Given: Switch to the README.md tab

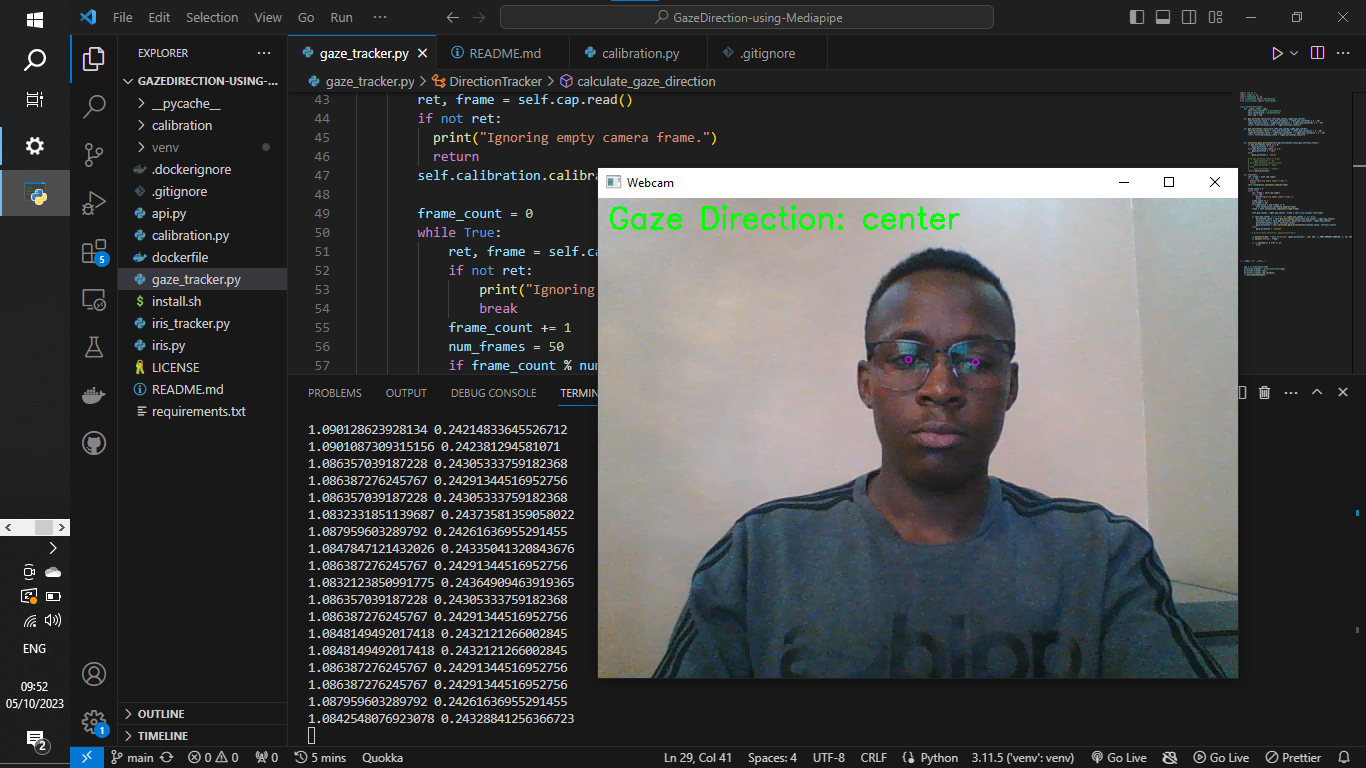Looking at the screenshot, I should coord(502,52).
